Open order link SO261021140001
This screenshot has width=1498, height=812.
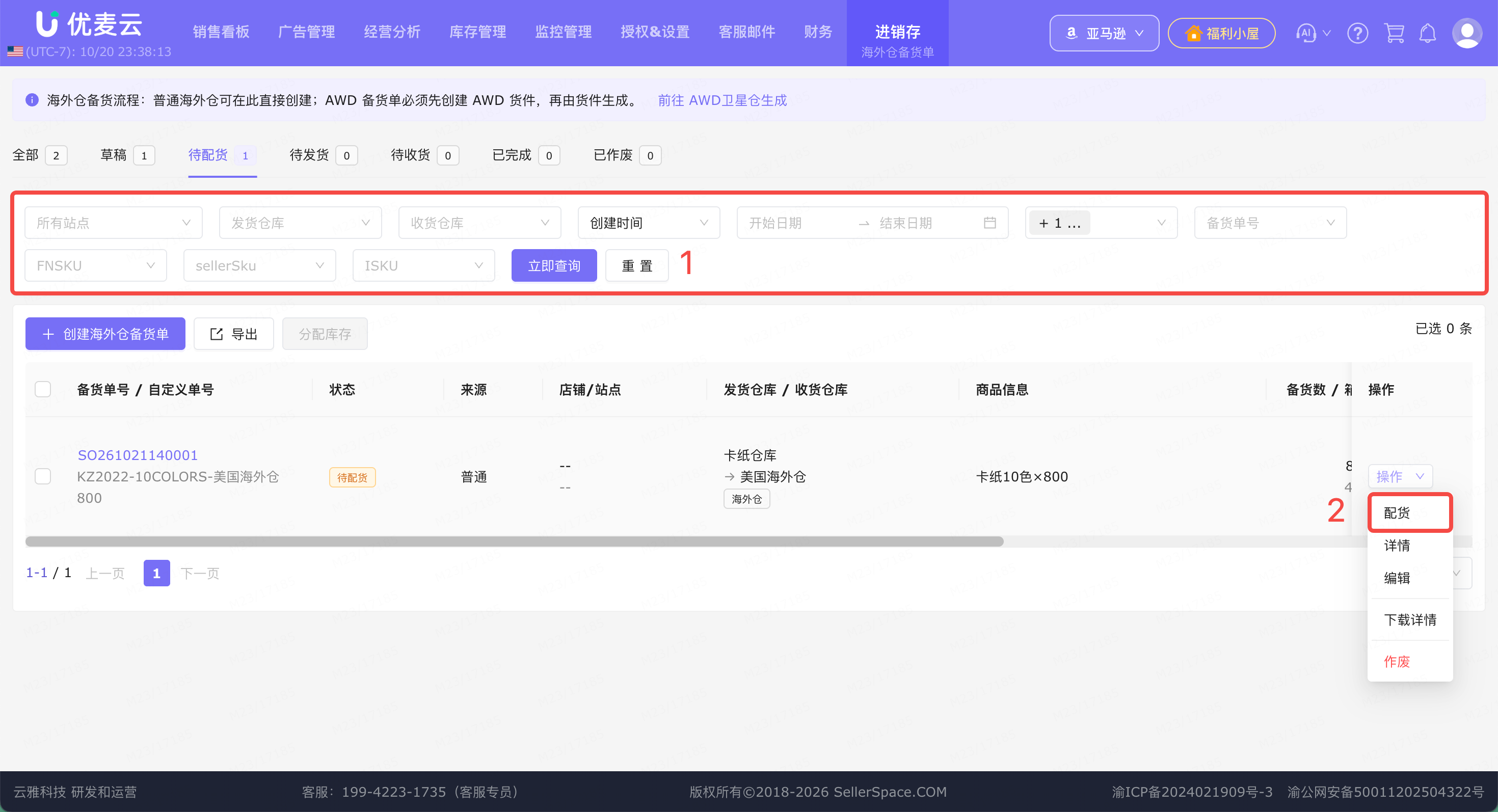click(x=138, y=455)
